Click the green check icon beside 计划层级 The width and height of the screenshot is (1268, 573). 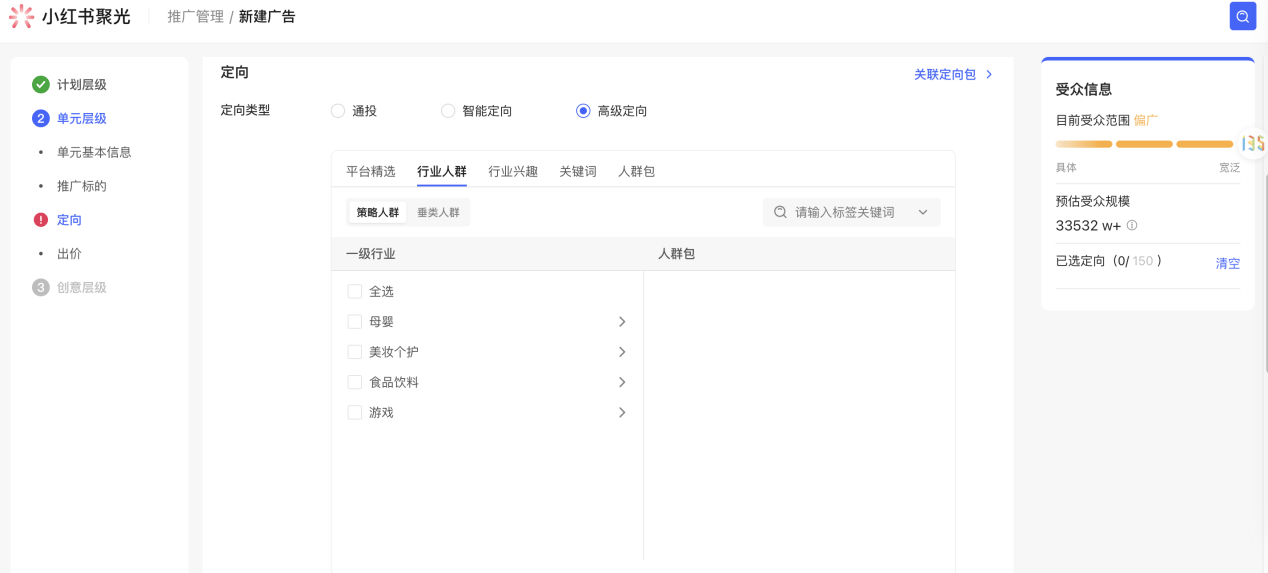[41, 85]
